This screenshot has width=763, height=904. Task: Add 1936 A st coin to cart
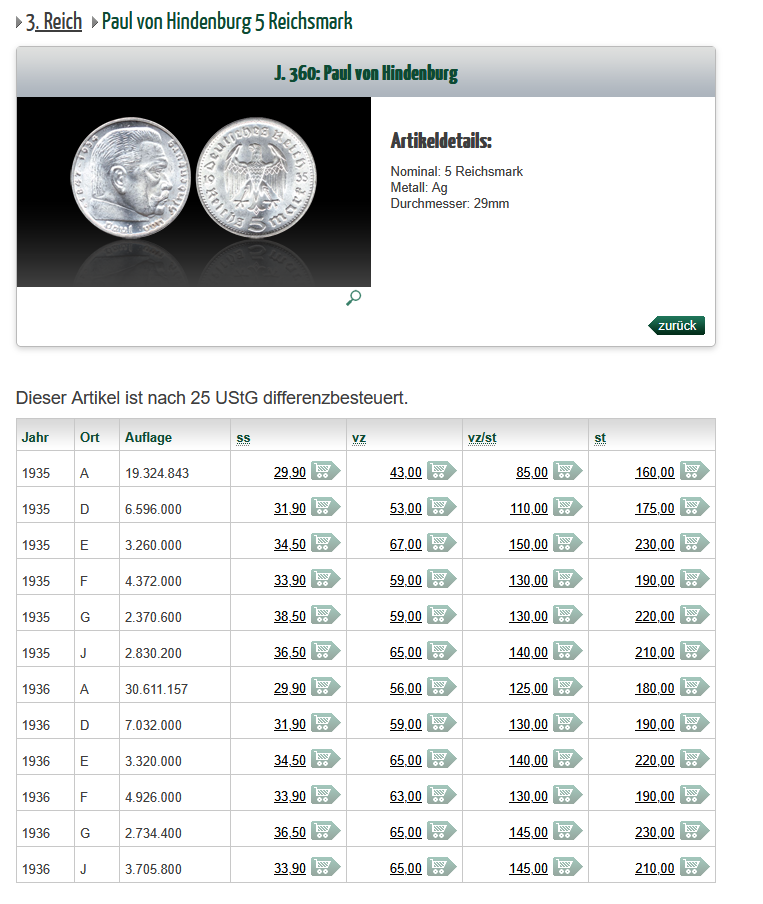pyautogui.click(x=694, y=687)
